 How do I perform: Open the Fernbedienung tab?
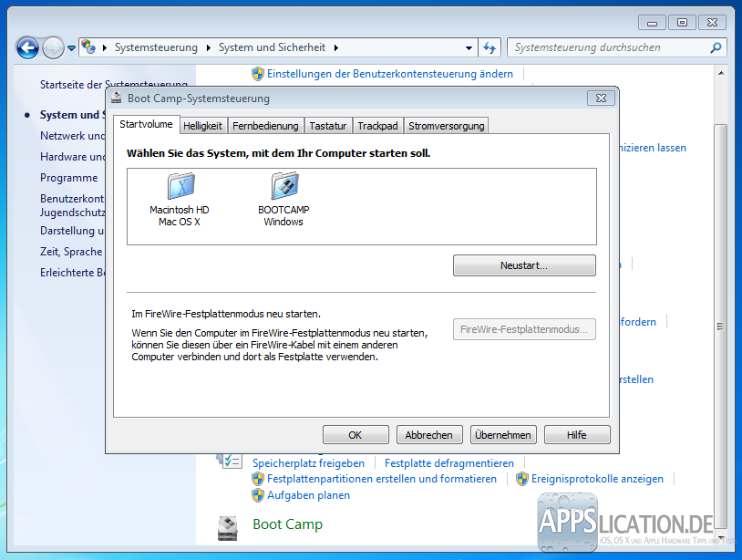(265, 126)
